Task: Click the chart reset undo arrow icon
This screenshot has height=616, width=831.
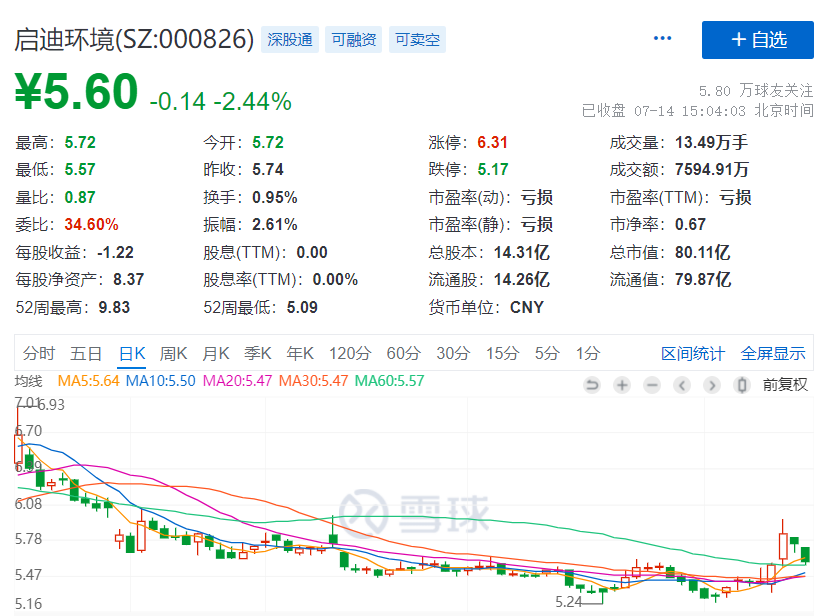Action: click(592, 385)
